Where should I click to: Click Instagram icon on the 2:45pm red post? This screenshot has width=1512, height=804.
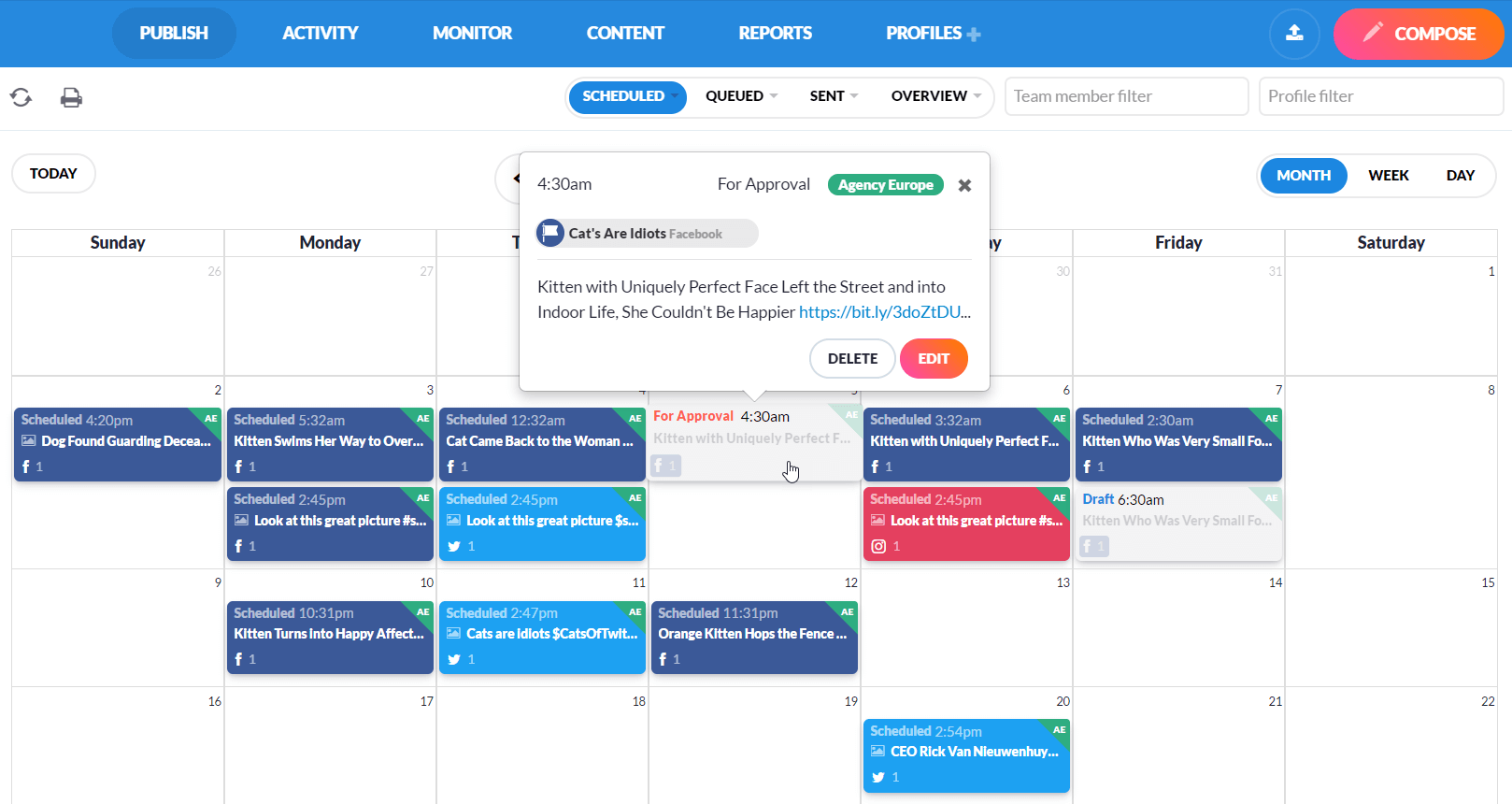coord(878,546)
